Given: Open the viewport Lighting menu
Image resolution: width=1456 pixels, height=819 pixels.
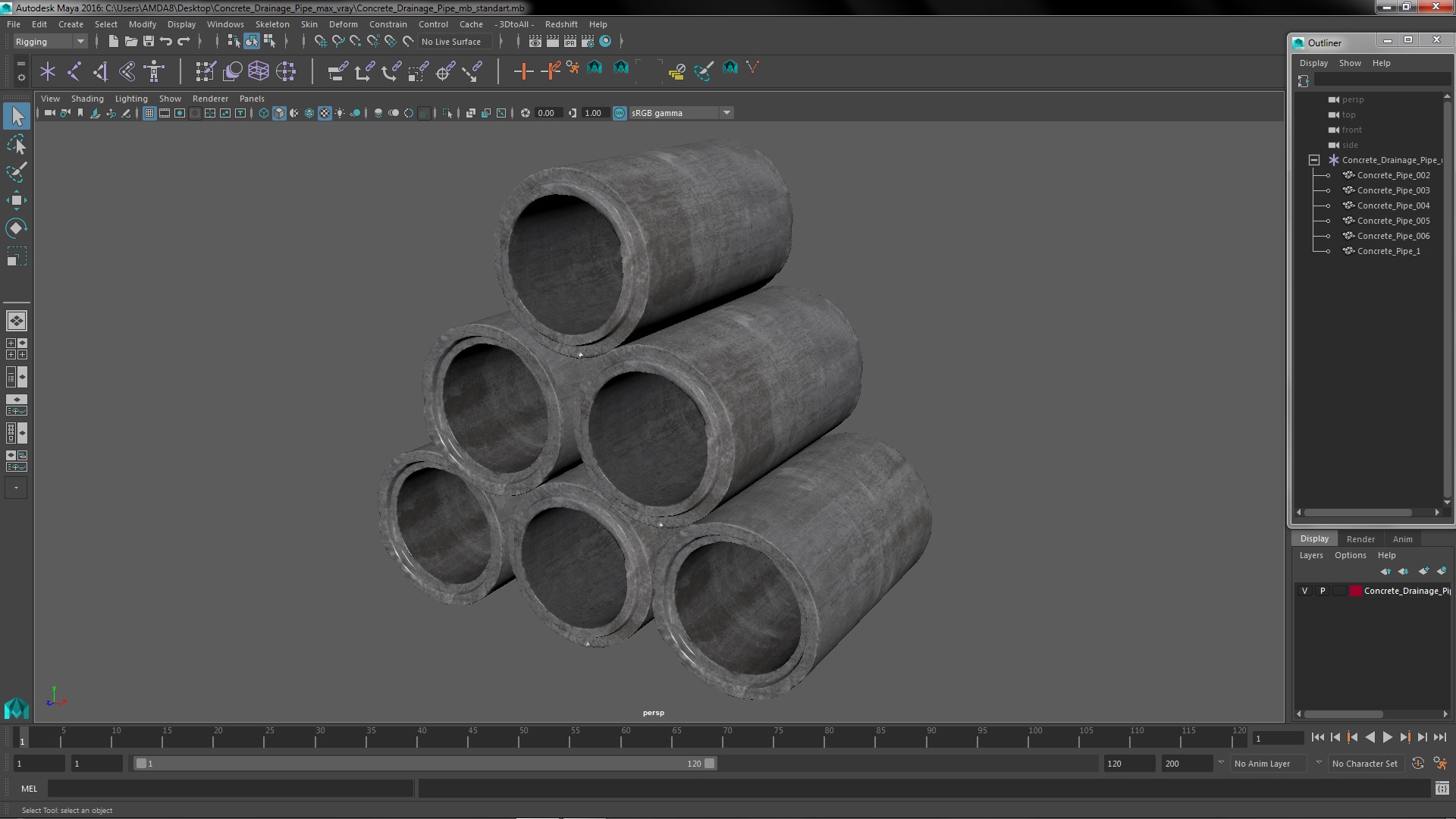Looking at the screenshot, I should pyautogui.click(x=131, y=99).
